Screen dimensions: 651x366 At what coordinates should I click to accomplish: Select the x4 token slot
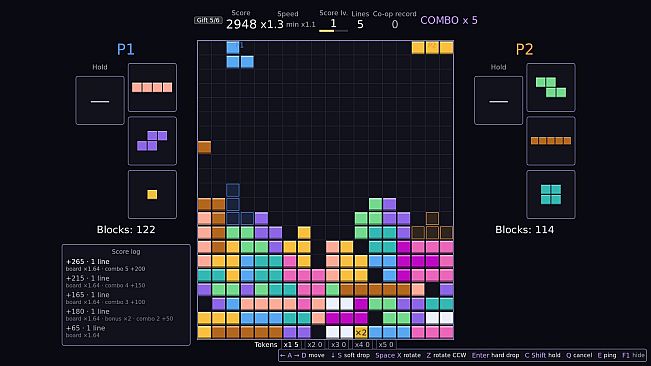click(x=362, y=344)
